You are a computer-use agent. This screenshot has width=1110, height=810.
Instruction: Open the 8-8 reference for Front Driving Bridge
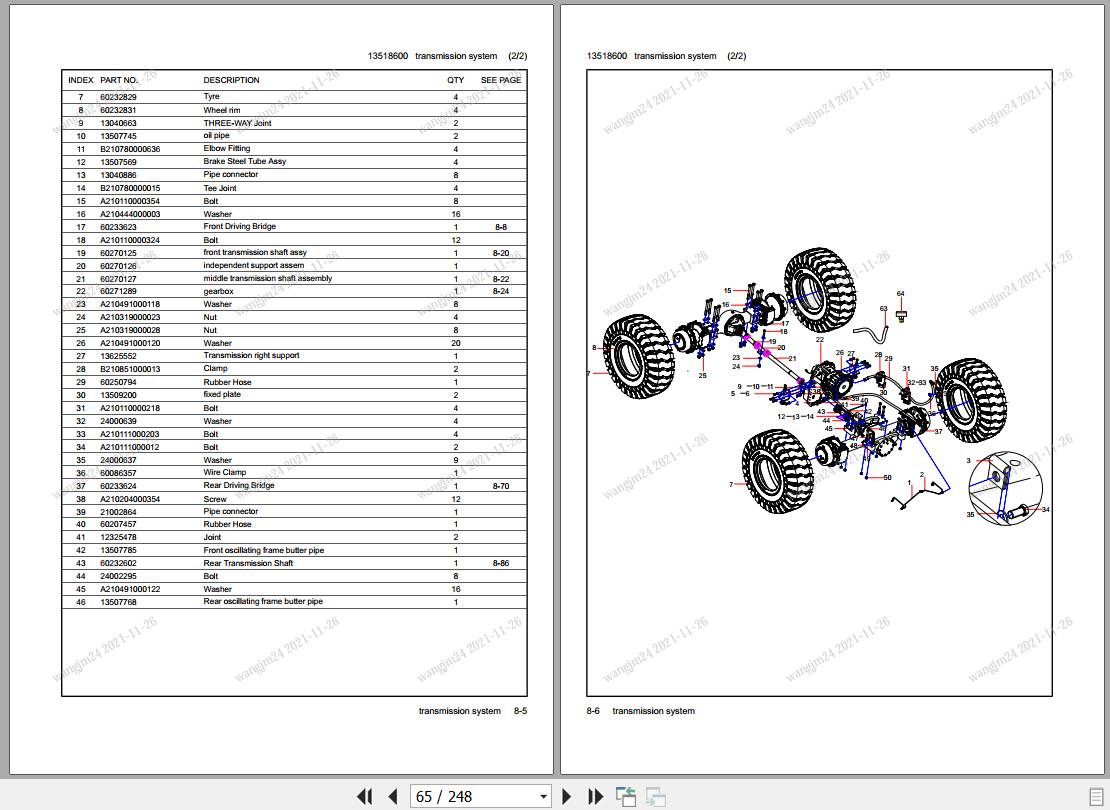[501, 226]
